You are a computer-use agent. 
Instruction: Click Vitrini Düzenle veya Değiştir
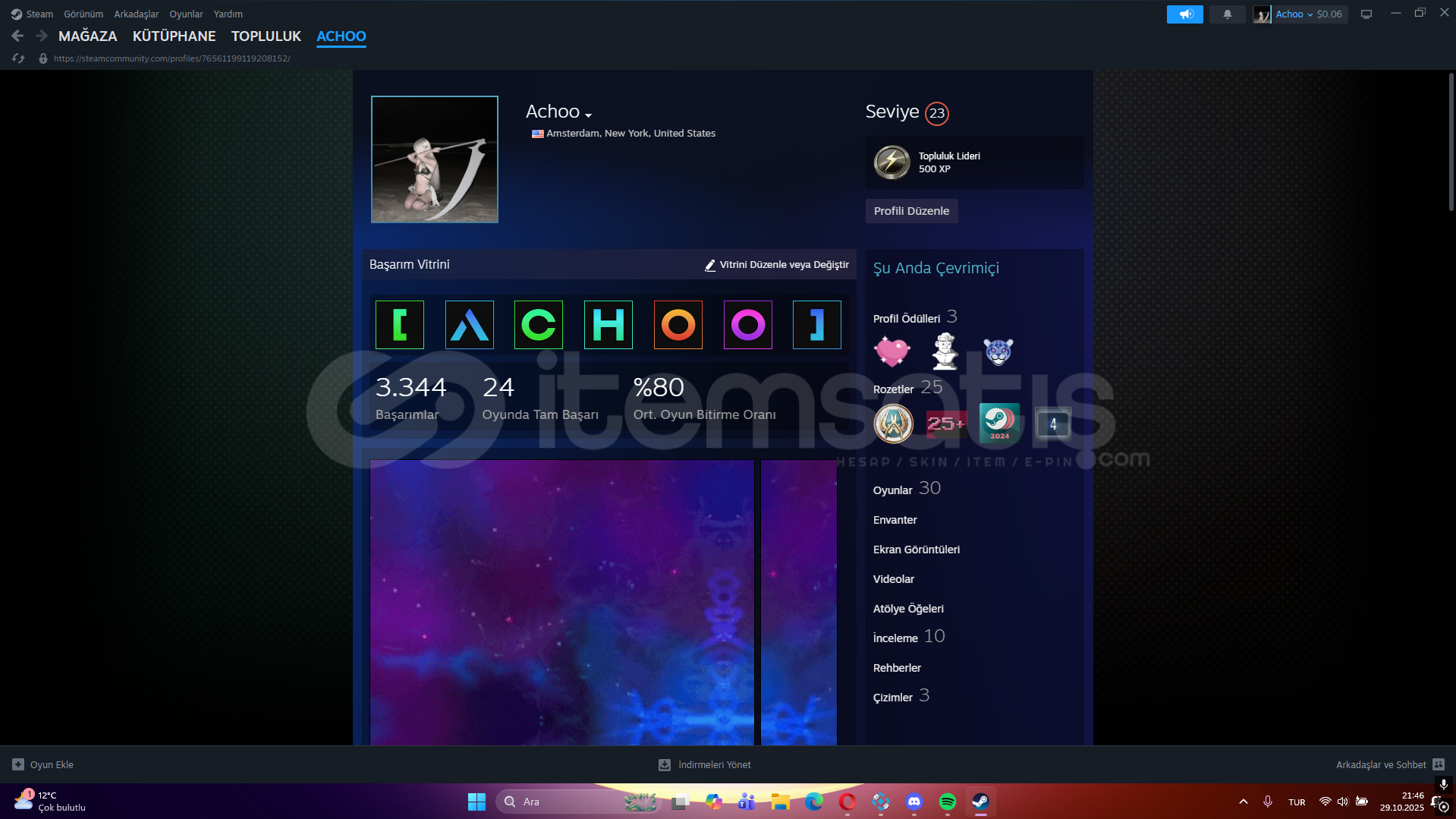(777, 265)
